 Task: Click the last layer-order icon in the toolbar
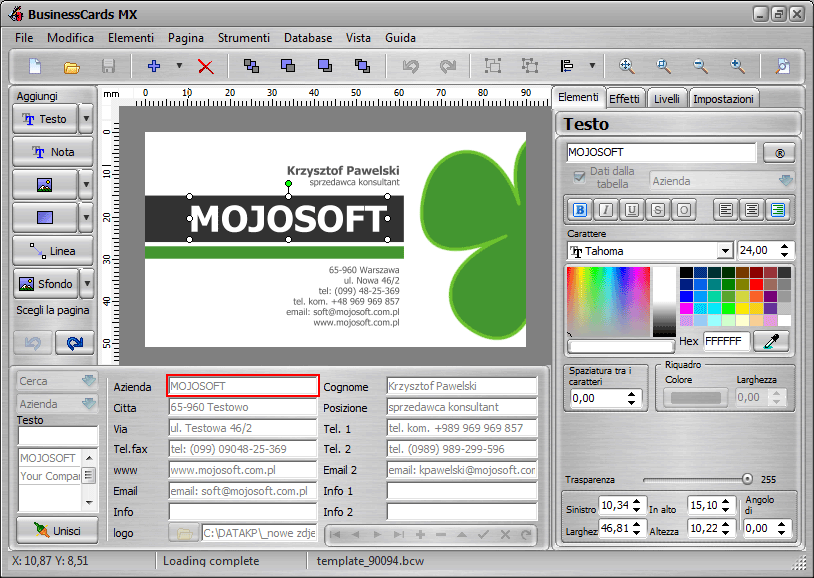[362, 66]
